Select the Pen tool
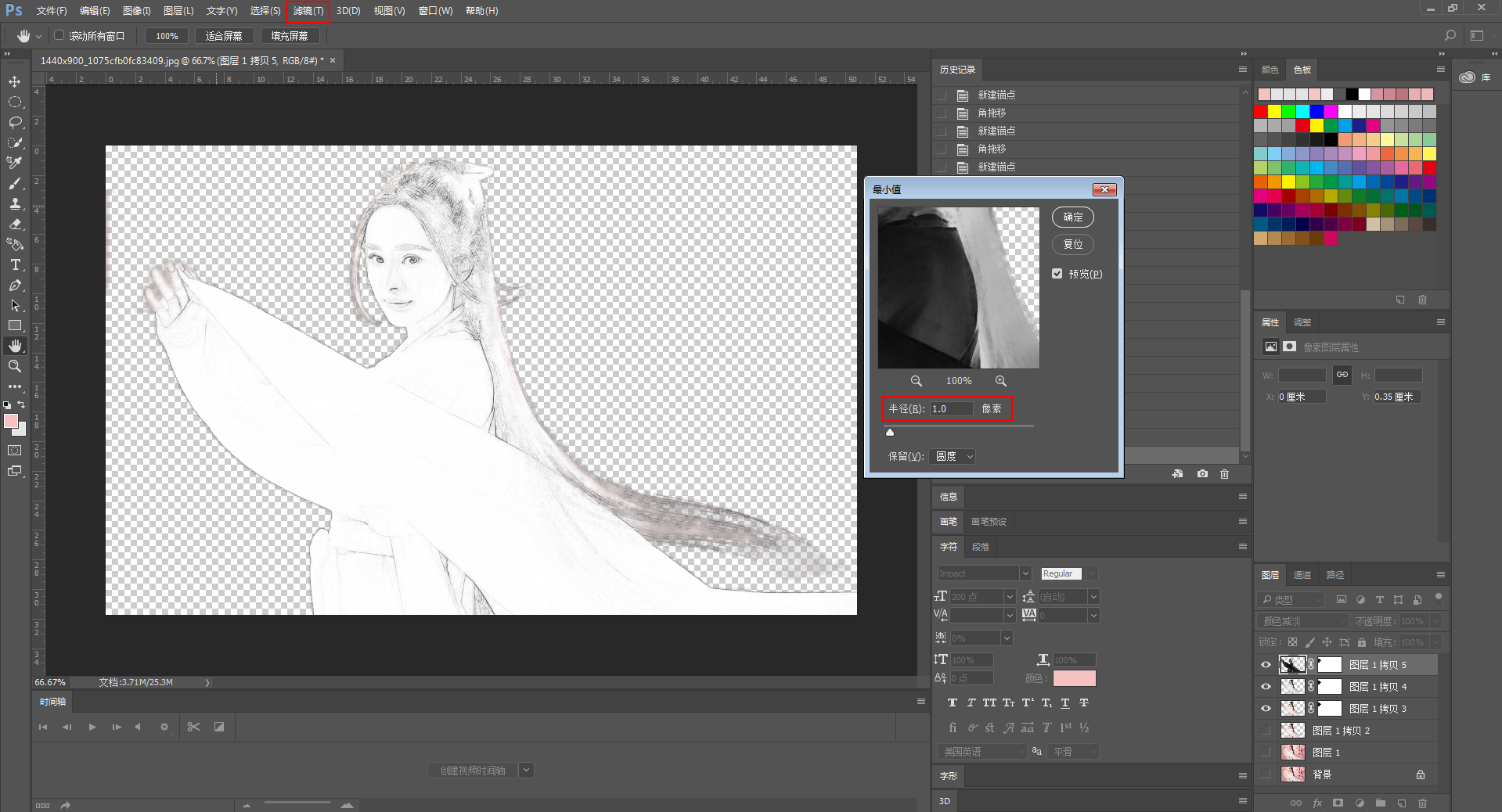 pos(15,285)
